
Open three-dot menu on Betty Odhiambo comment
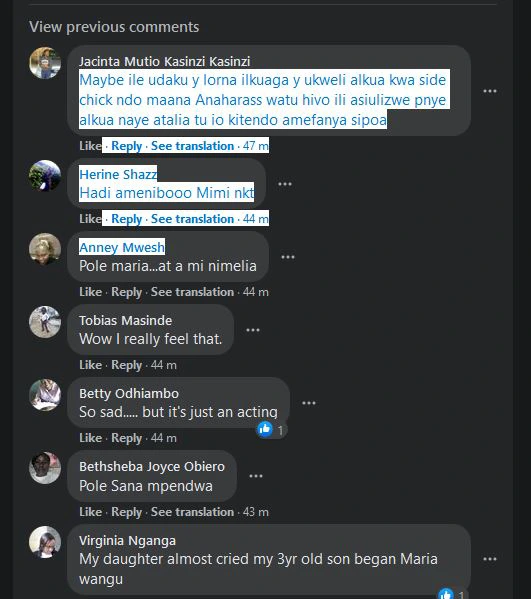click(x=309, y=403)
